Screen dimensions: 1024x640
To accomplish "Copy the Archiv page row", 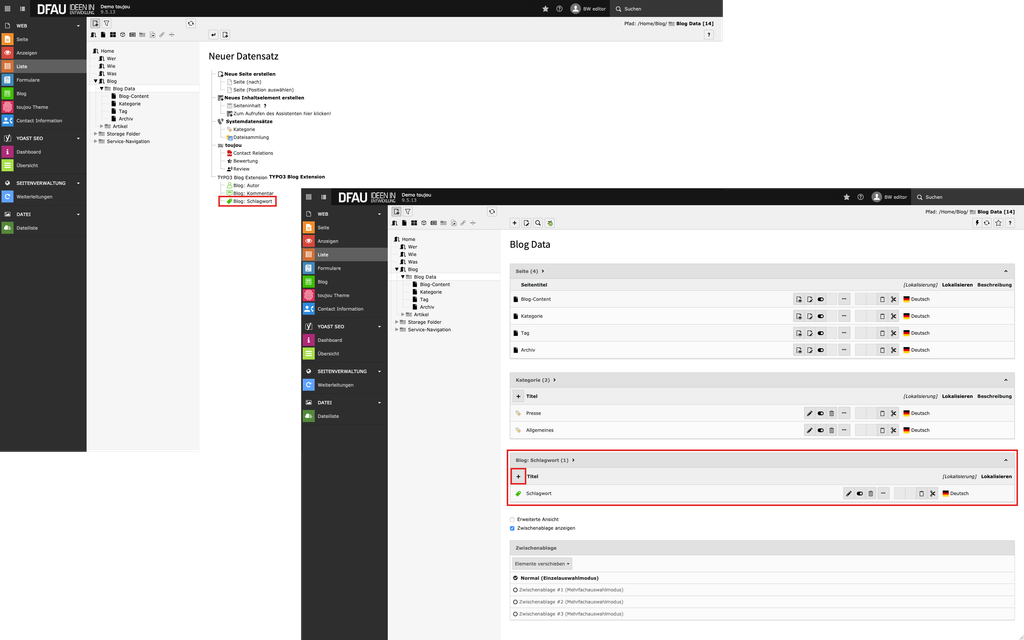I will pos(881,350).
